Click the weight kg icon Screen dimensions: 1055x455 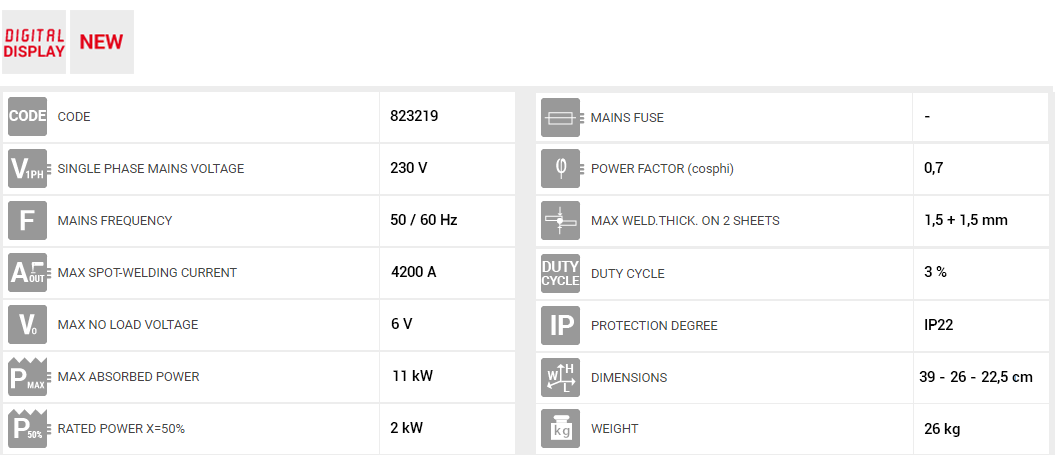click(561, 429)
